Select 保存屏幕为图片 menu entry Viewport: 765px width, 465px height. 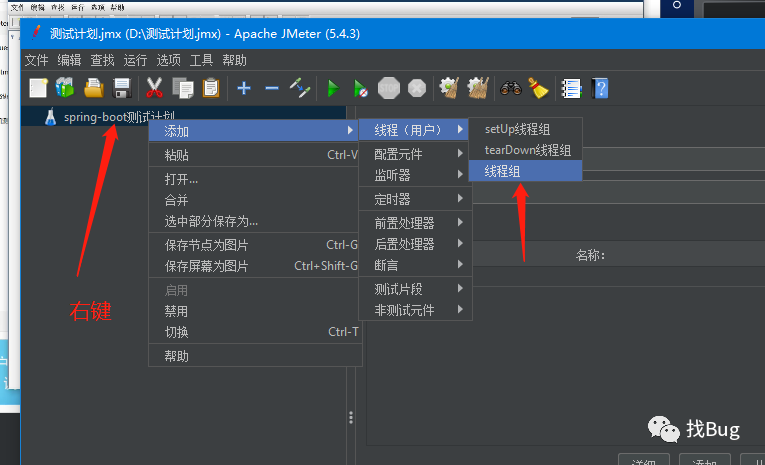pos(255,266)
